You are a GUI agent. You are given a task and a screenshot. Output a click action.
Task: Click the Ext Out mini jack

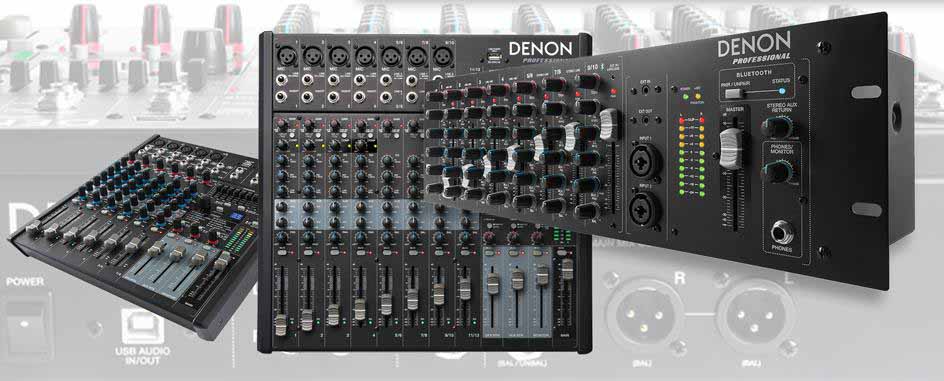645,121
